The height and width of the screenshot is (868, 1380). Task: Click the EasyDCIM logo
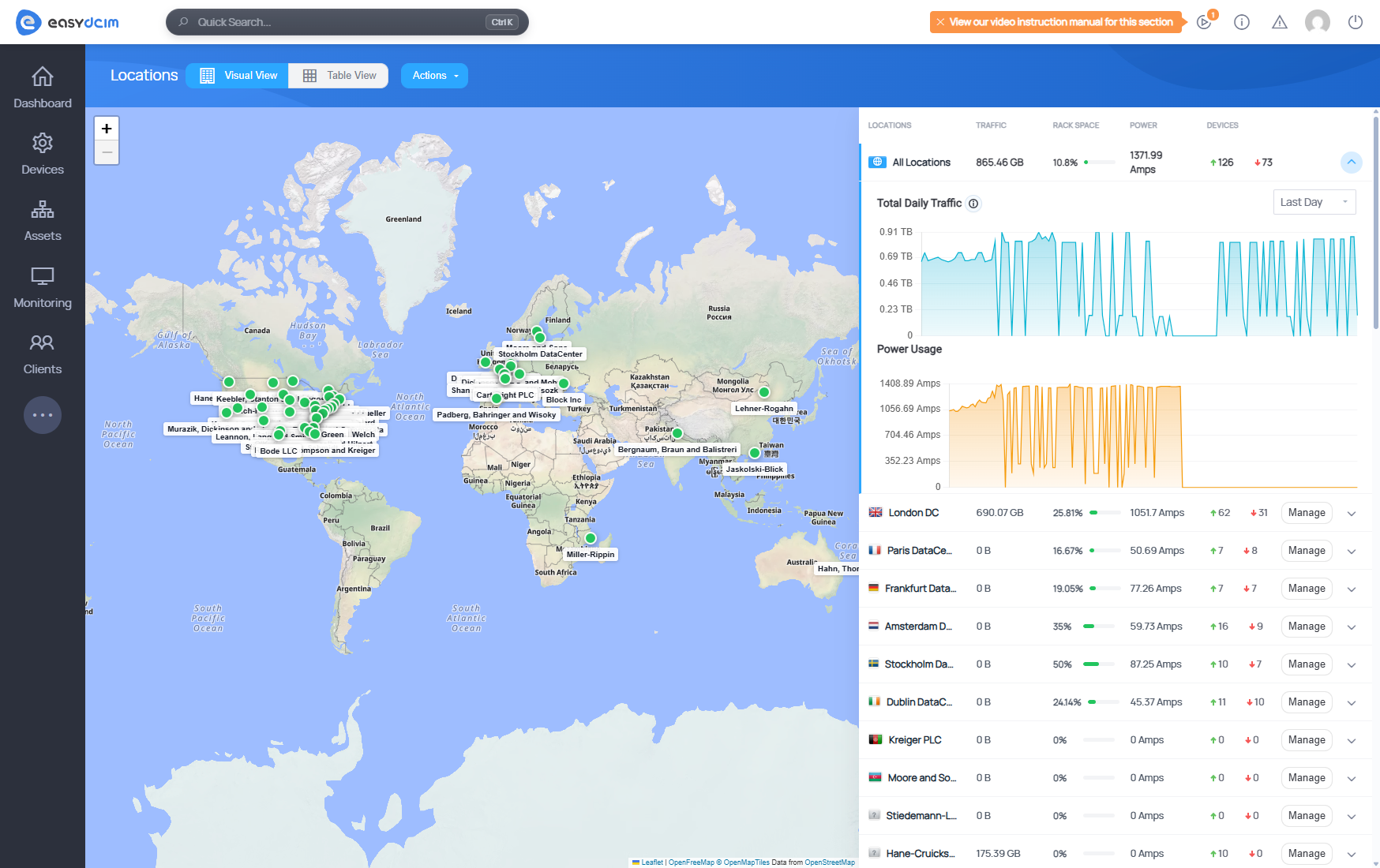point(68,22)
